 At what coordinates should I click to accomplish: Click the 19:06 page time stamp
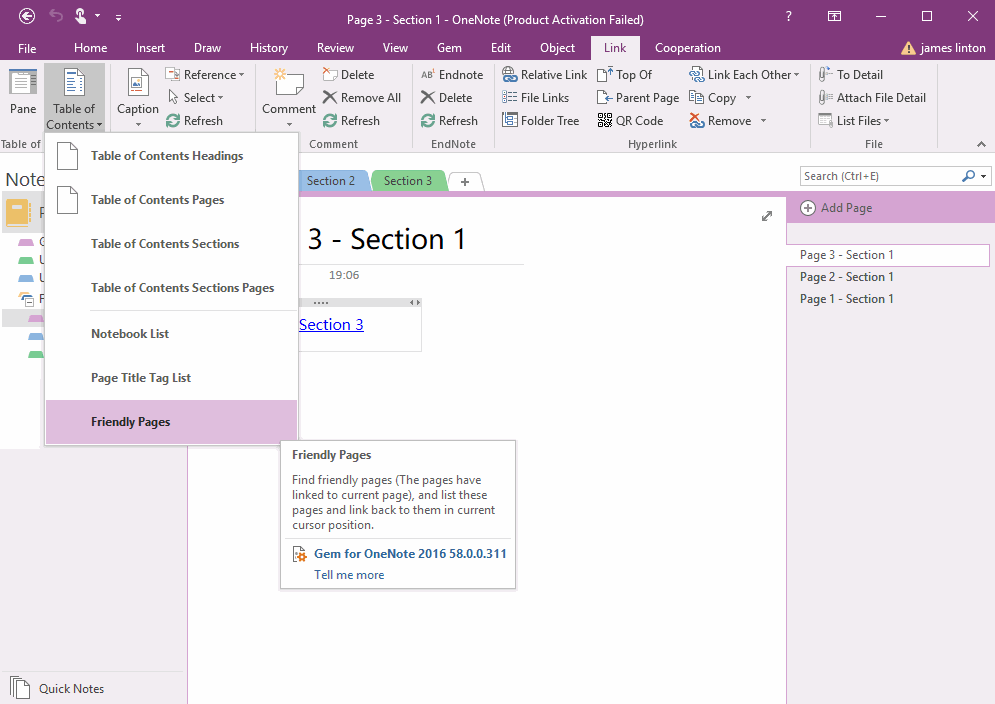point(344,276)
